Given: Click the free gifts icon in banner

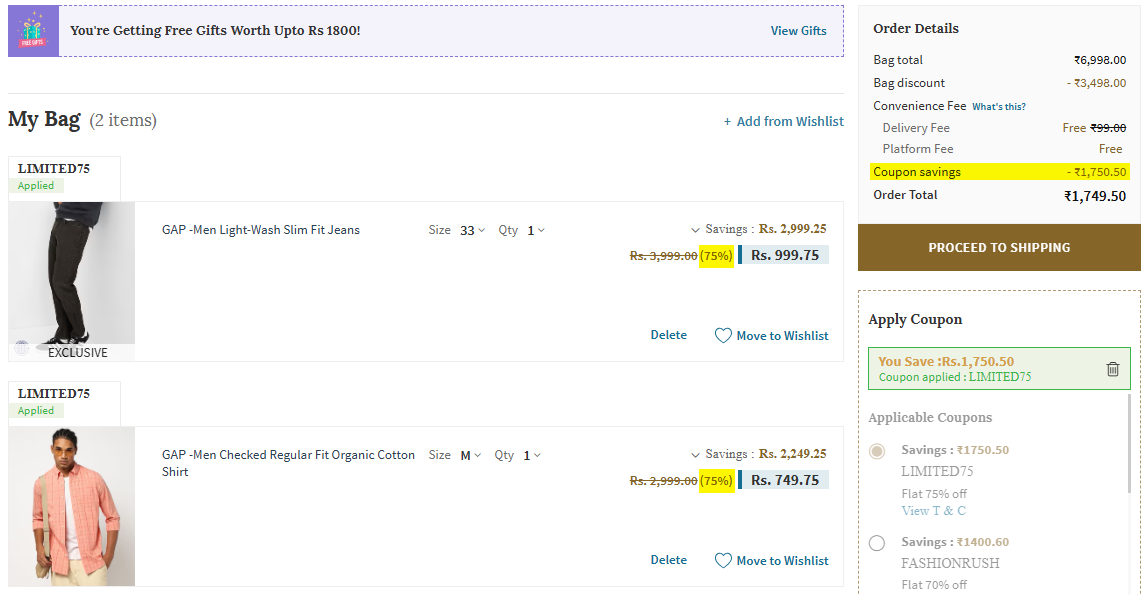Looking at the screenshot, I should [33, 31].
